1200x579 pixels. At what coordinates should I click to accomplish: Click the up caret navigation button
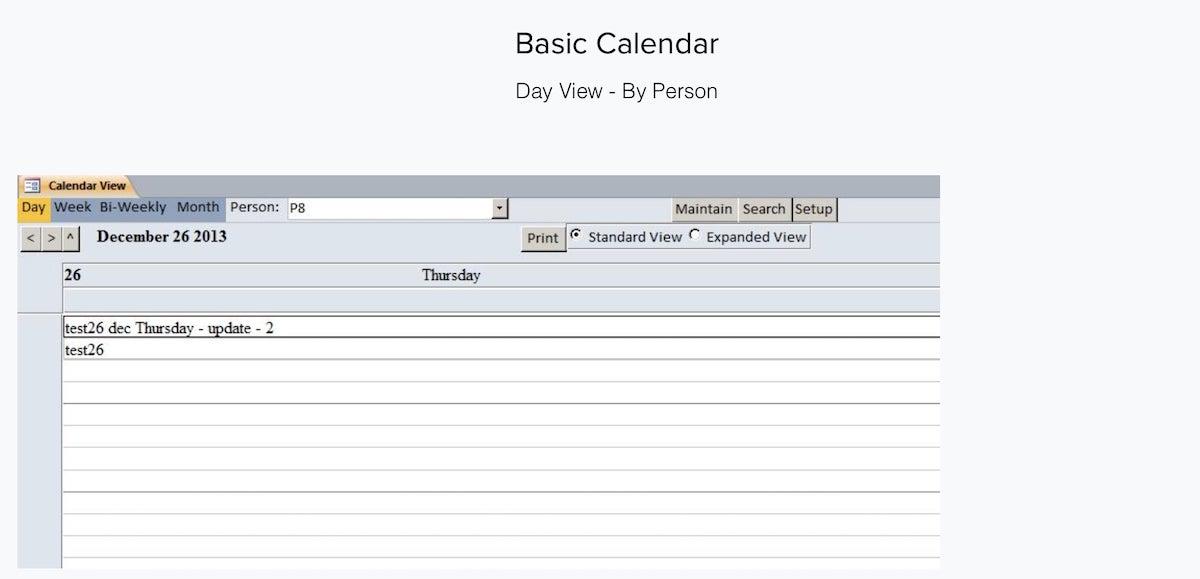[x=70, y=238]
